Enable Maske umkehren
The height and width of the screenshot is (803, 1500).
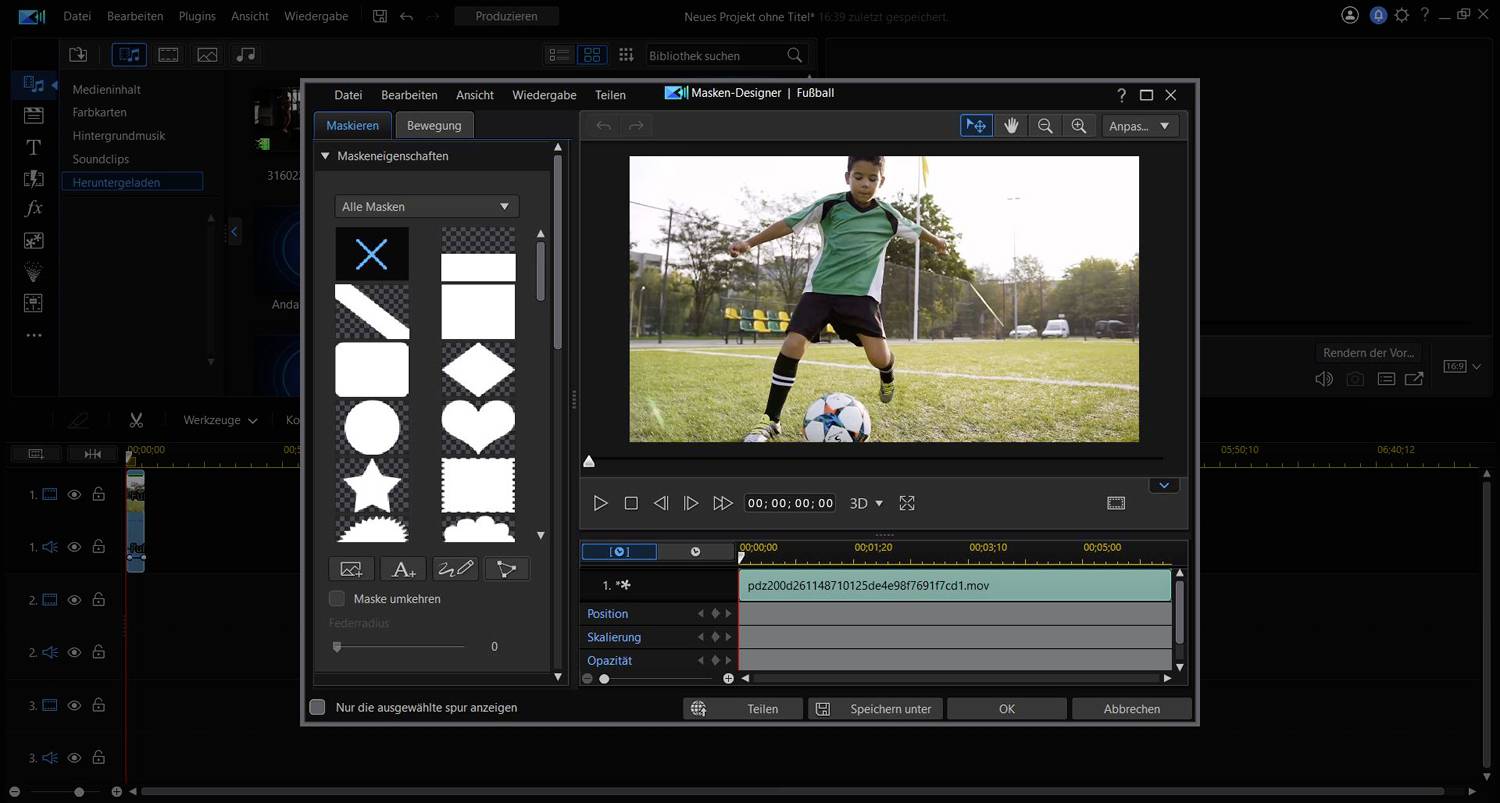tap(337, 598)
